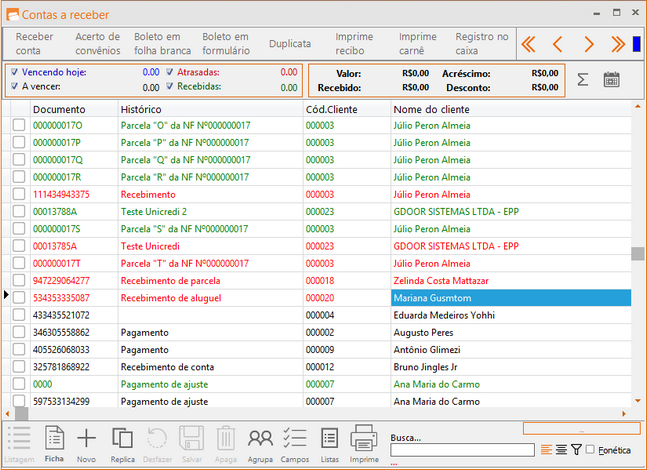
Task: Toggle Atrasadas checkbox
Action: tap(170, 72)
